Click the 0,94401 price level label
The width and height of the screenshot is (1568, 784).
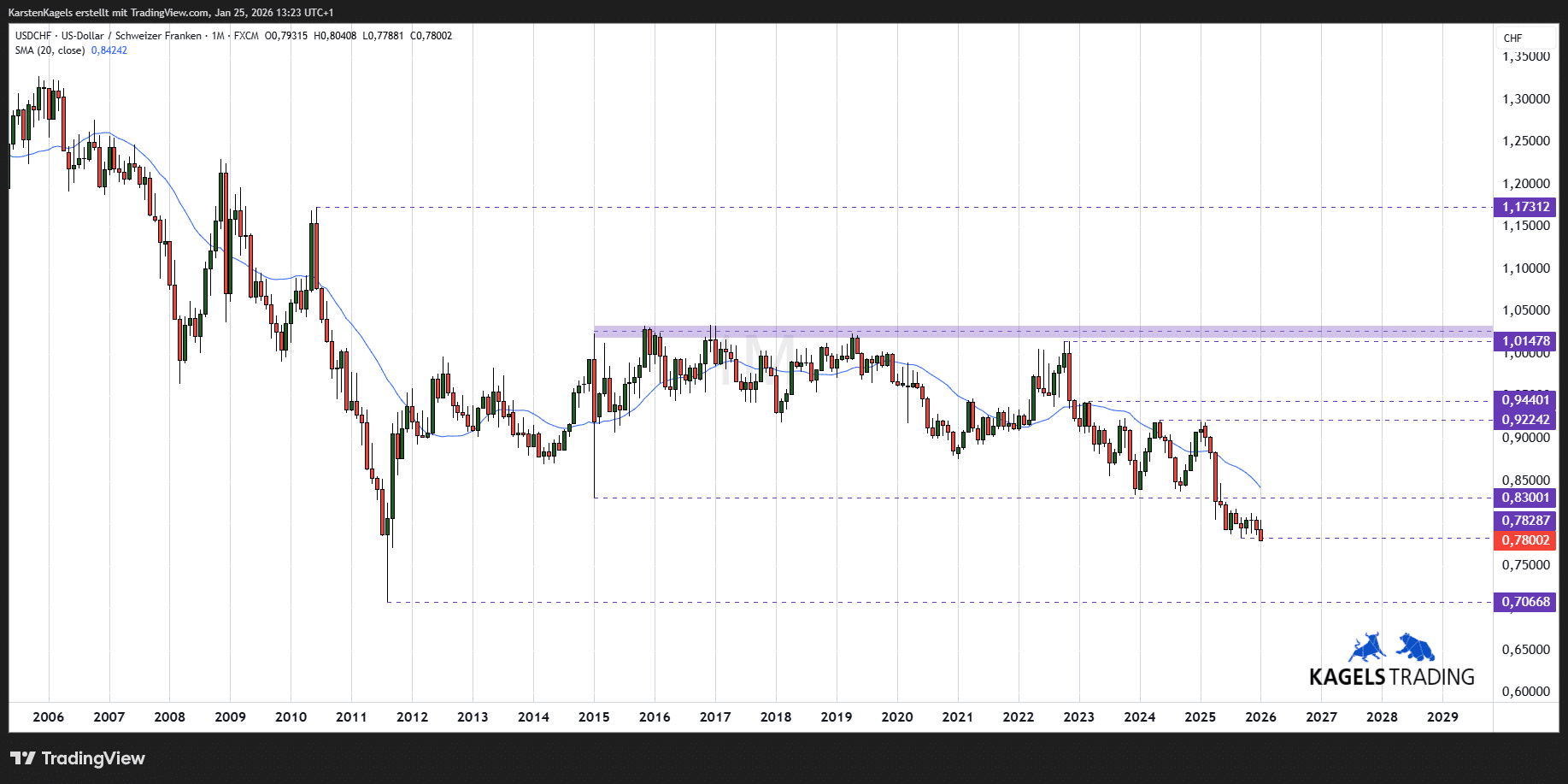pos(1525,400)
